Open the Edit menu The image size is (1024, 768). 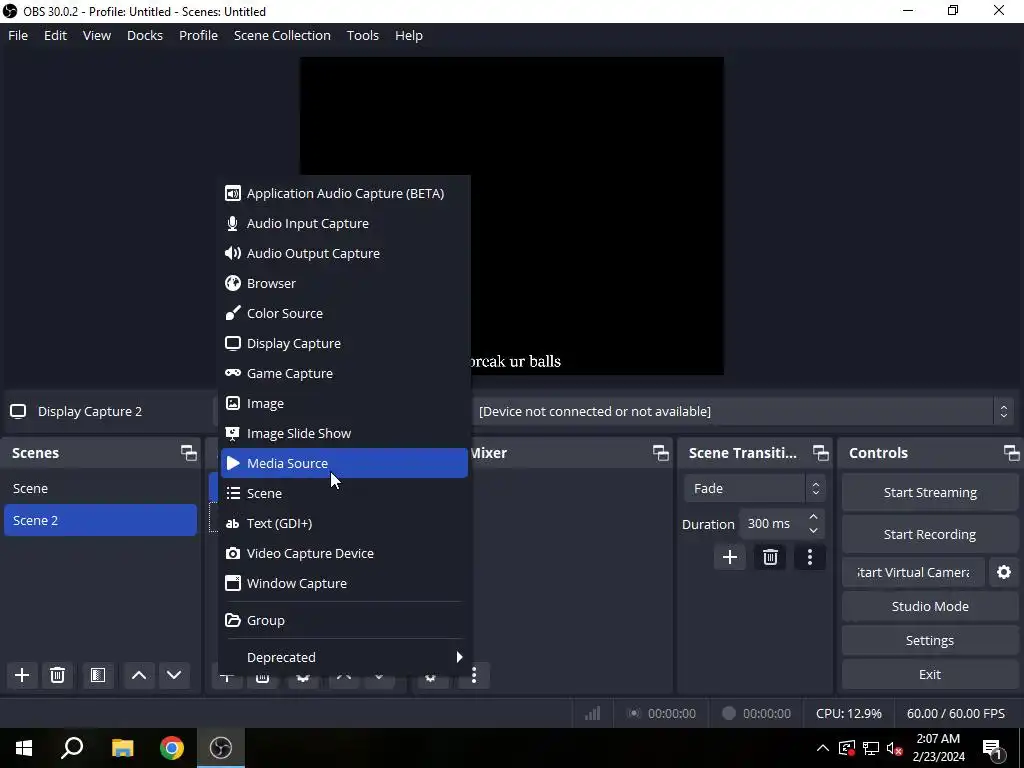56,35
